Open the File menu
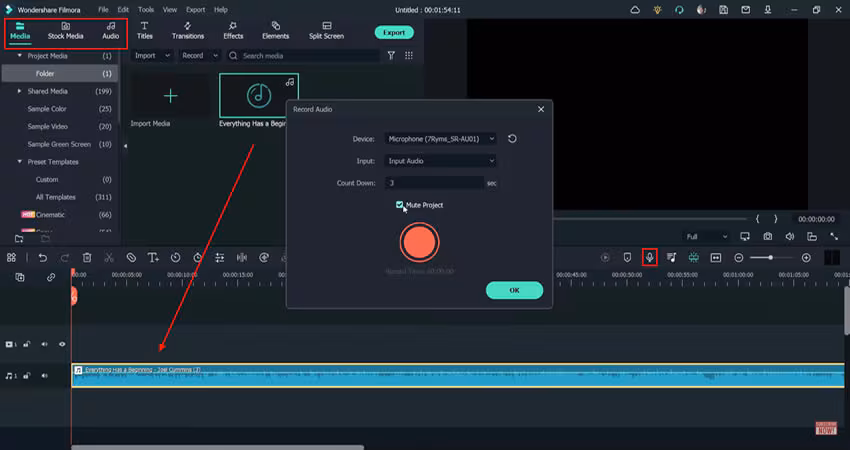The width and height of the screenshot is (850, 450). coord(103,10)
